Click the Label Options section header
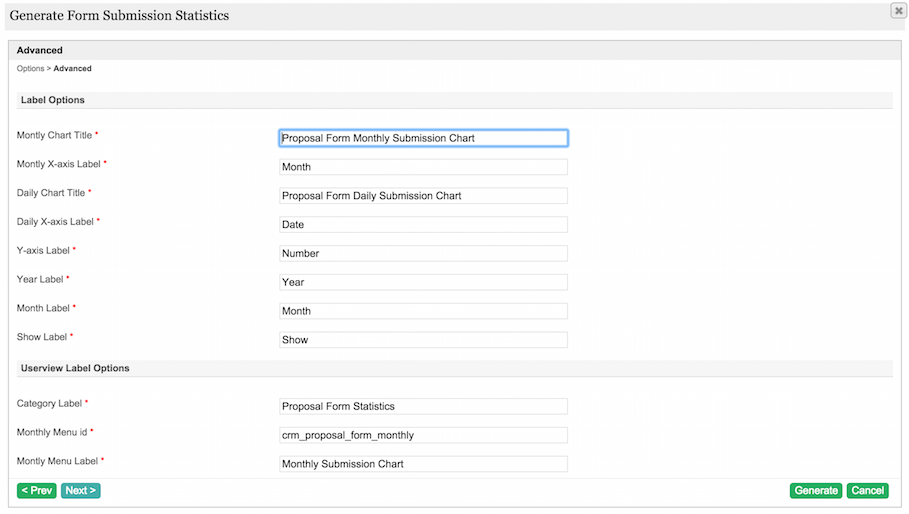The image size is (909, 514). pos(53,101)
